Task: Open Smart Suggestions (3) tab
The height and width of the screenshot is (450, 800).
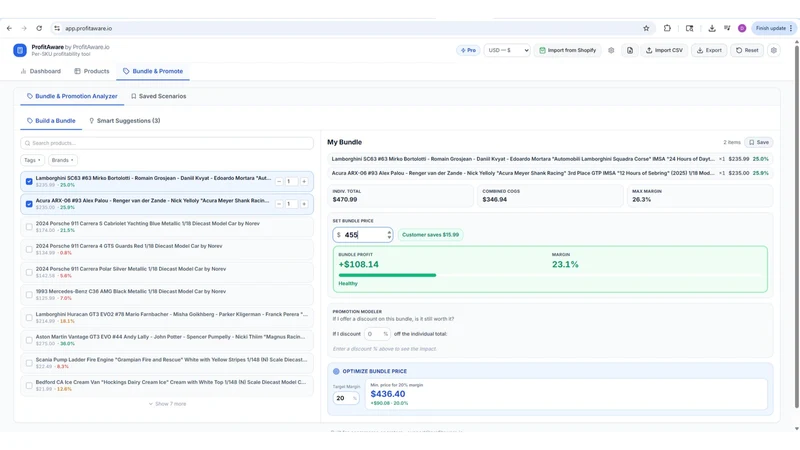Action: [124, 120]
